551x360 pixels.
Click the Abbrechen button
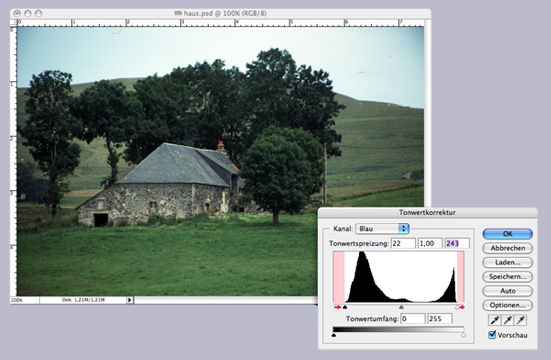(x=507, y=248)
